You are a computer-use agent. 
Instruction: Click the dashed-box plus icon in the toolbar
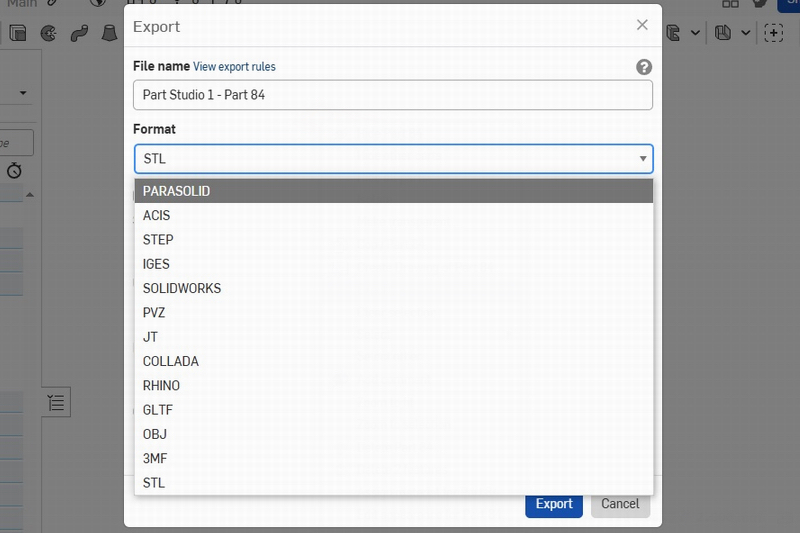(773, 33)
